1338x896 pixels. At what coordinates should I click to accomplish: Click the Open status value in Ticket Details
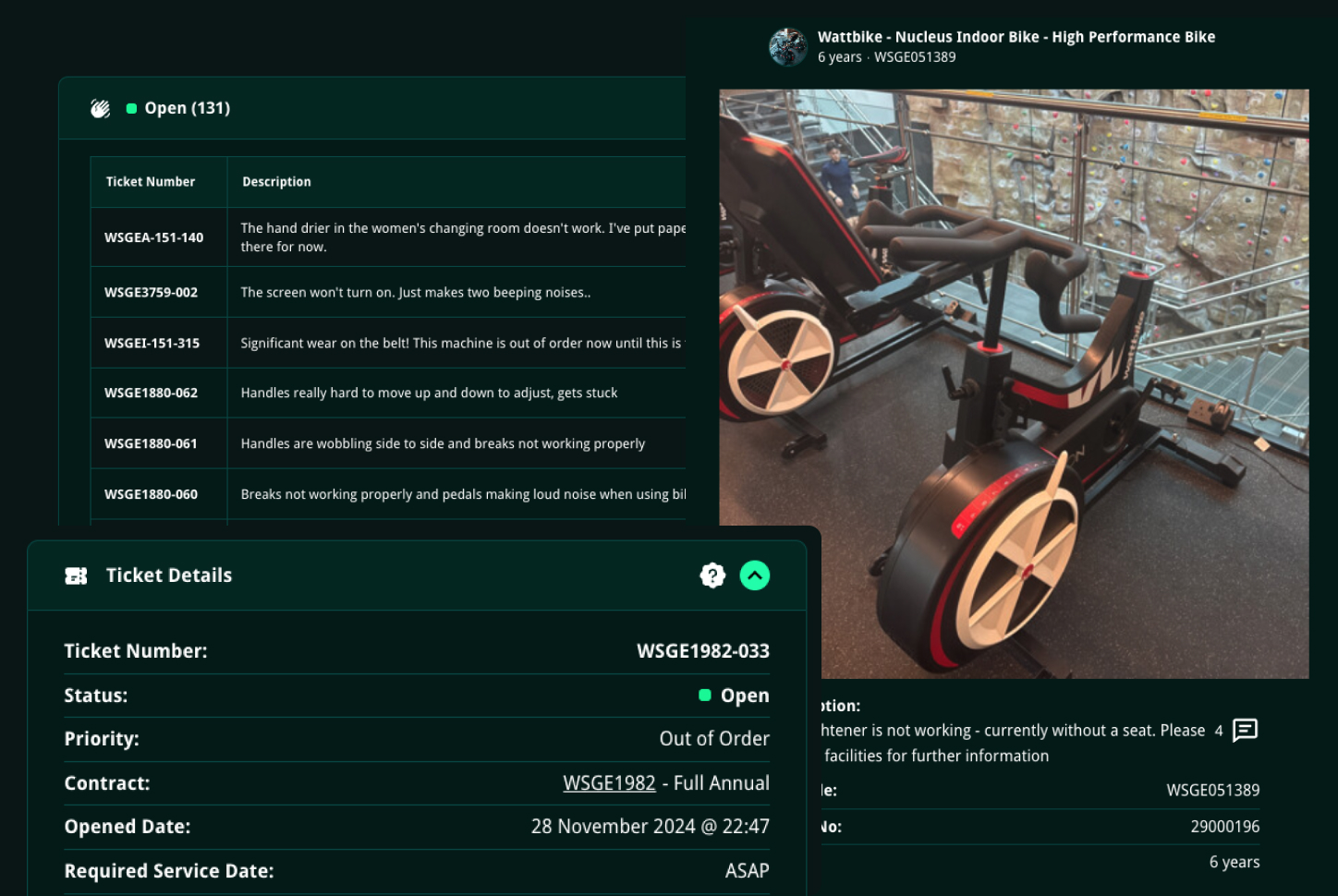[735, 696]
